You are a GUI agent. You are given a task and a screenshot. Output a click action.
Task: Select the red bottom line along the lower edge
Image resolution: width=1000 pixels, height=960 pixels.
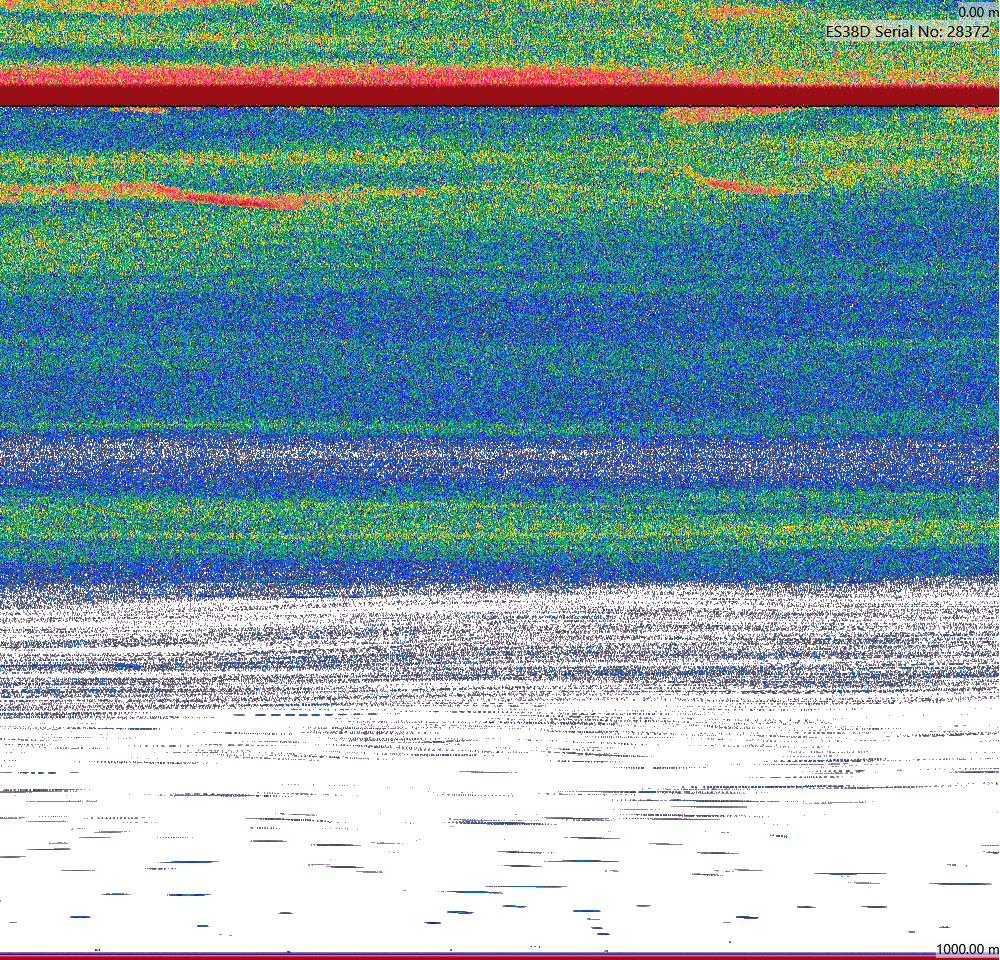pos(500,957)
